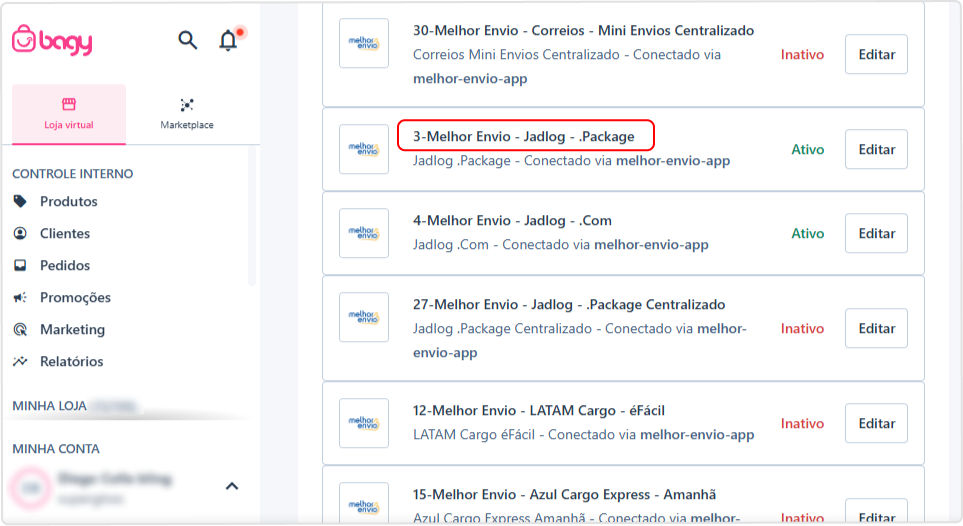Click the blurred account avatar
This screenshot has height=526, width=963.
[31, 488]
